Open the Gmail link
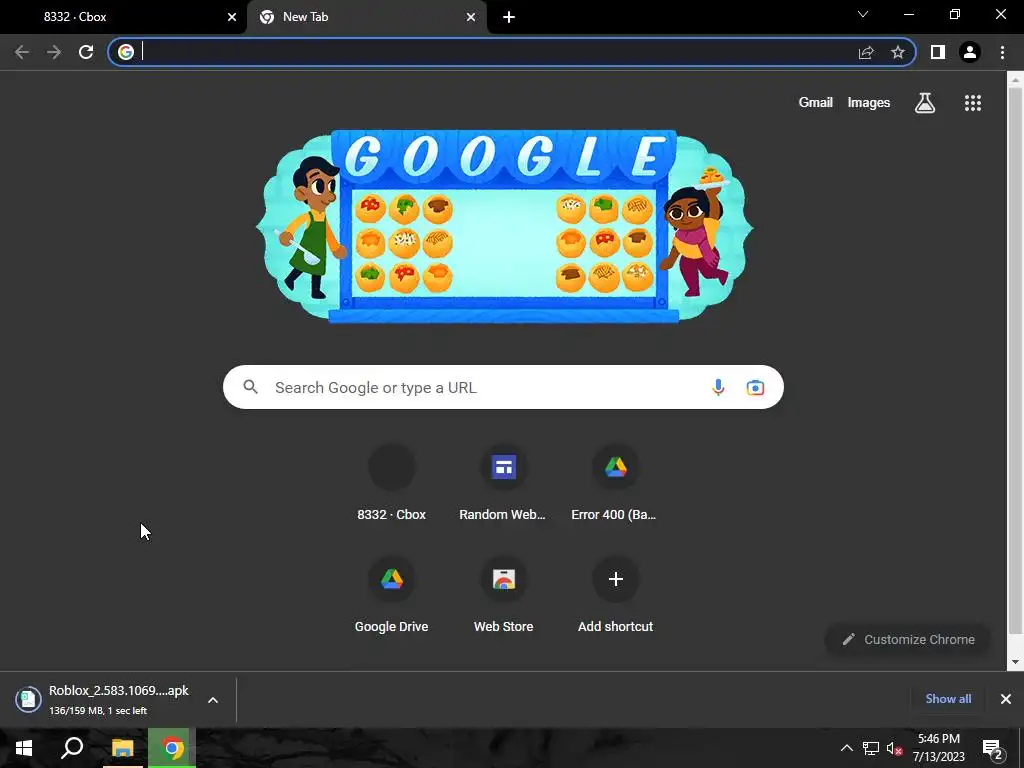The width and height of the screenshot is (1024, 768). point(816,103)
